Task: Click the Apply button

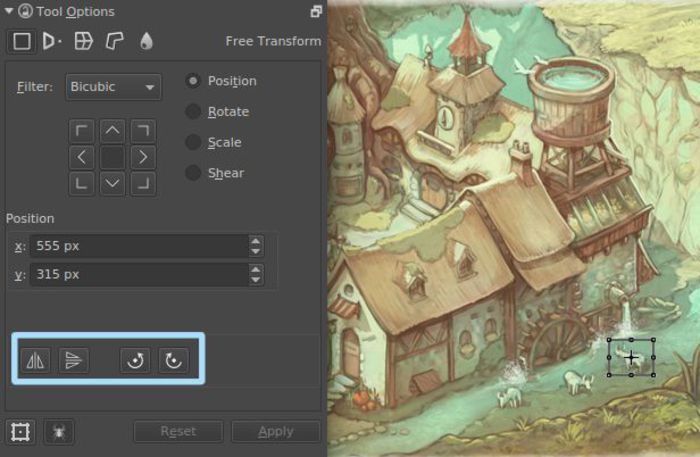Action: pos(275,432)
